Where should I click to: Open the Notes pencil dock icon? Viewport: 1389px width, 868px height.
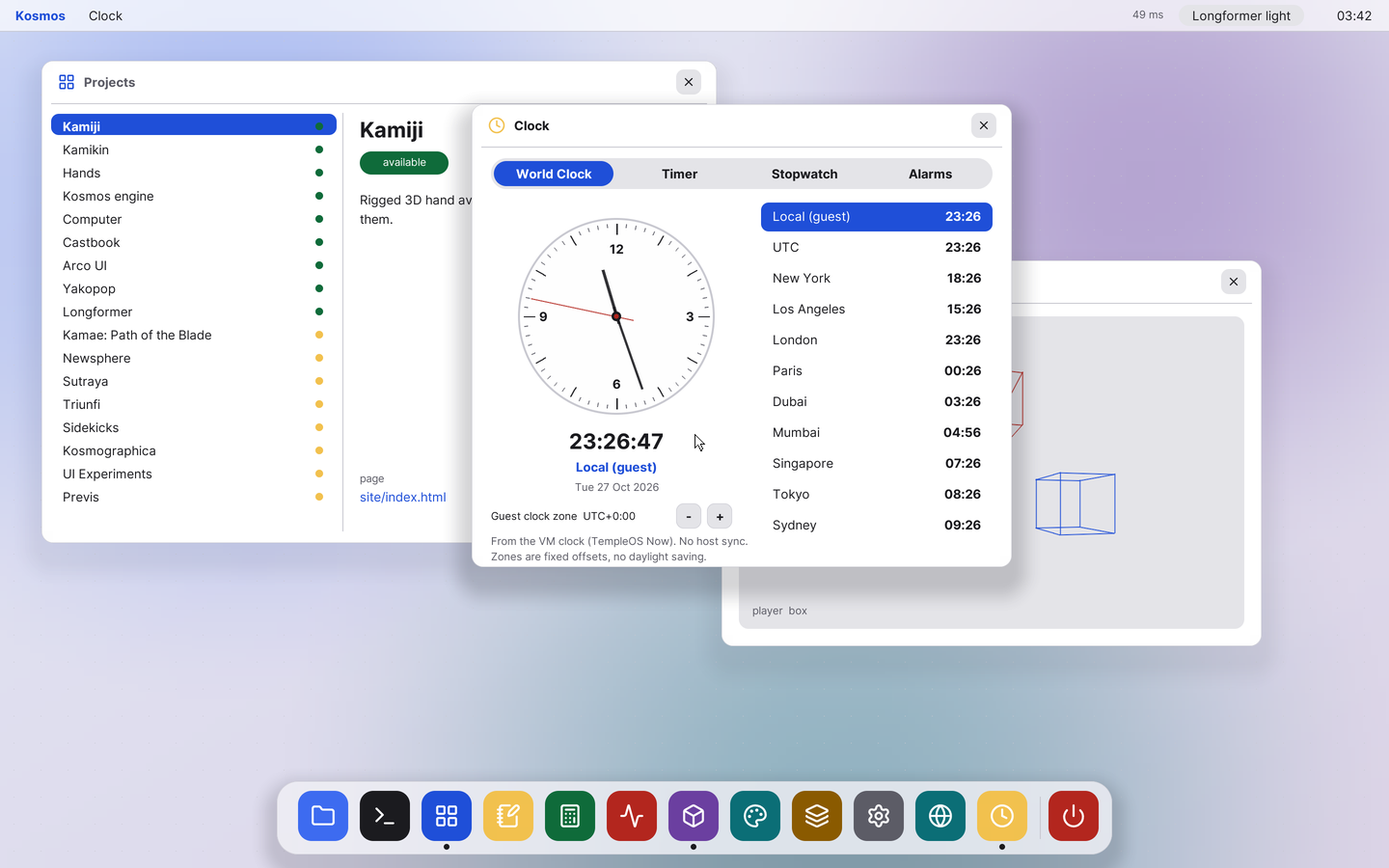(x=508, y=816)
